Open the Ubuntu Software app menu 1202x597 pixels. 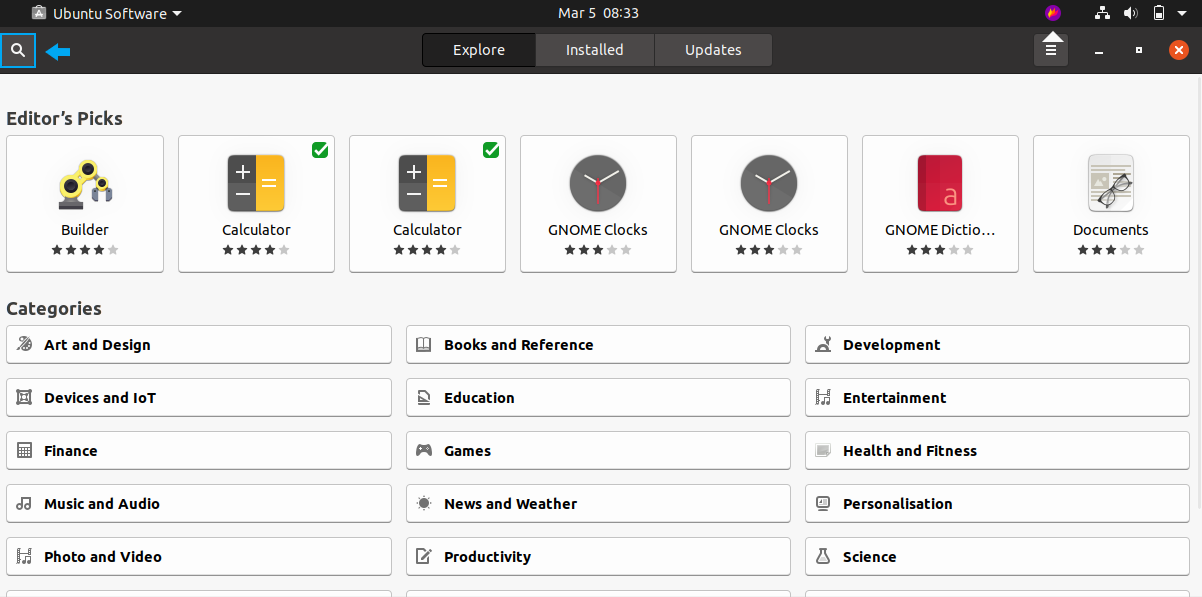(x=107, y=13)
